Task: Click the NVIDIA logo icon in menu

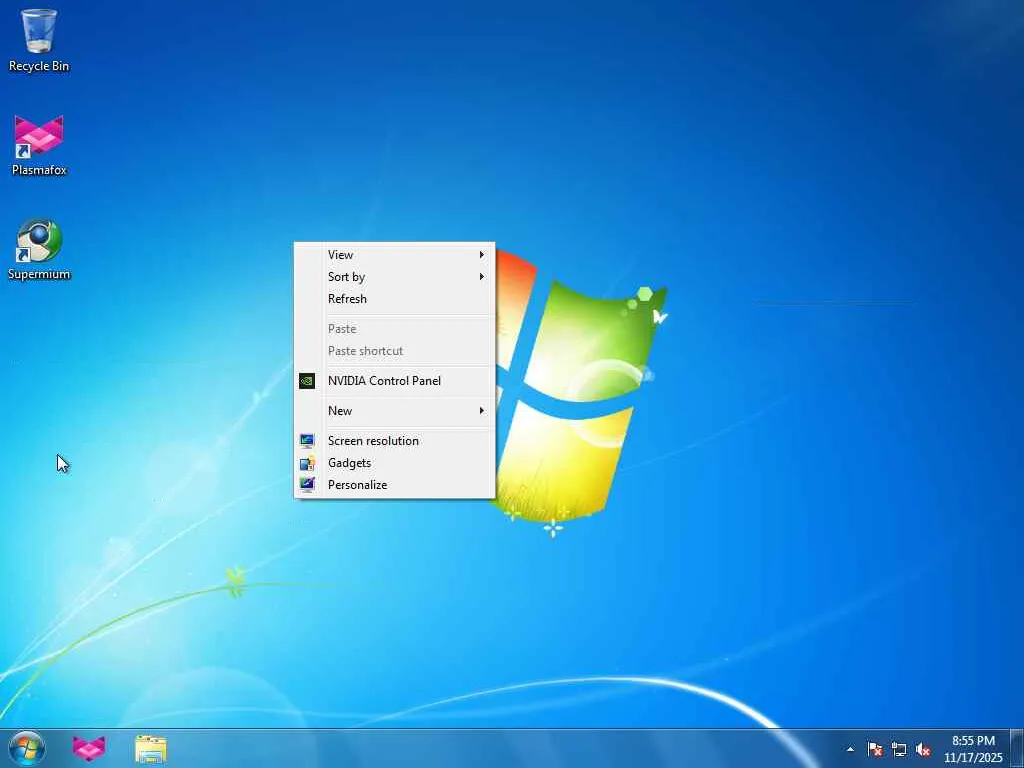Action: click(307, 381)
